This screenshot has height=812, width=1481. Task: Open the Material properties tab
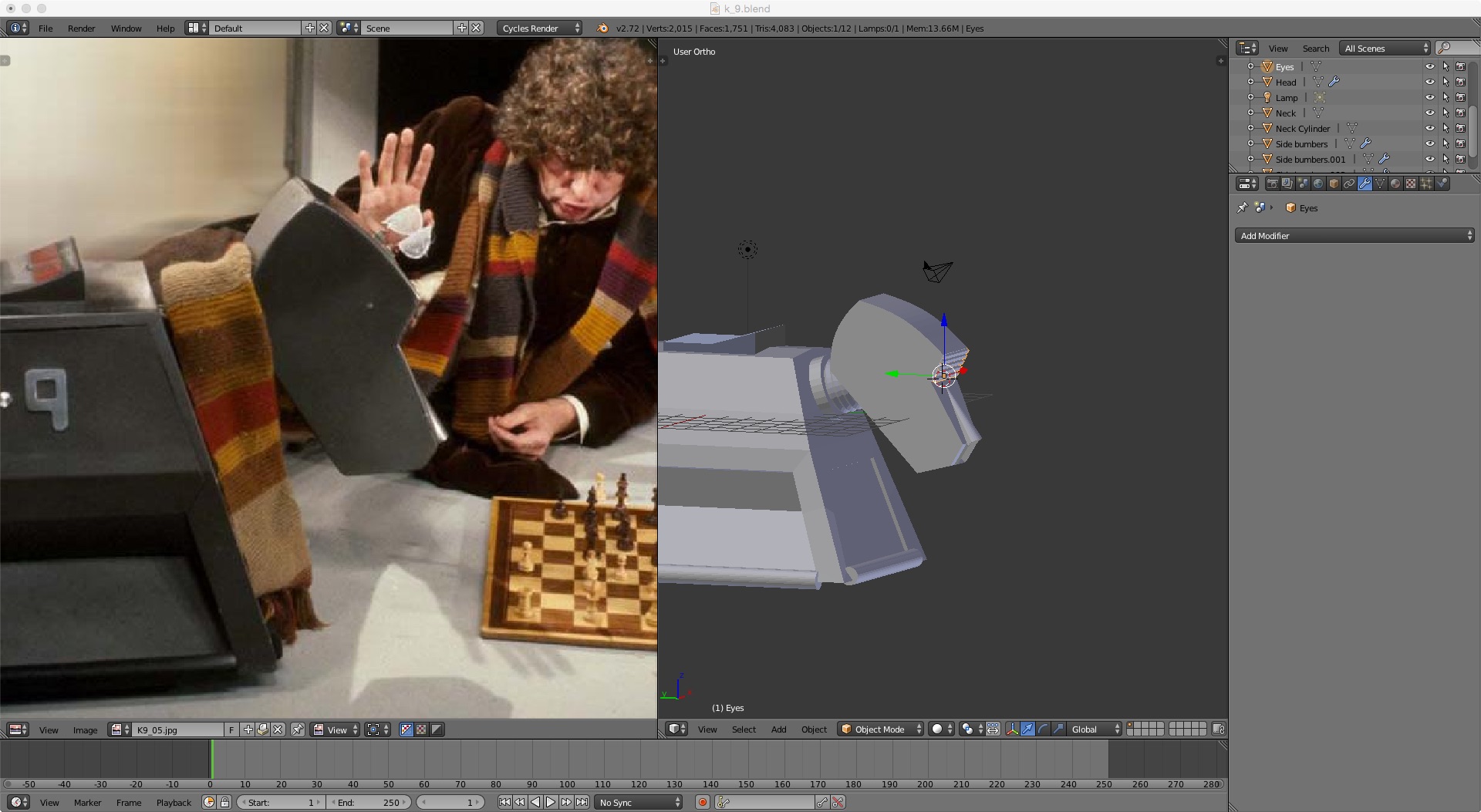click(1395, 184)
